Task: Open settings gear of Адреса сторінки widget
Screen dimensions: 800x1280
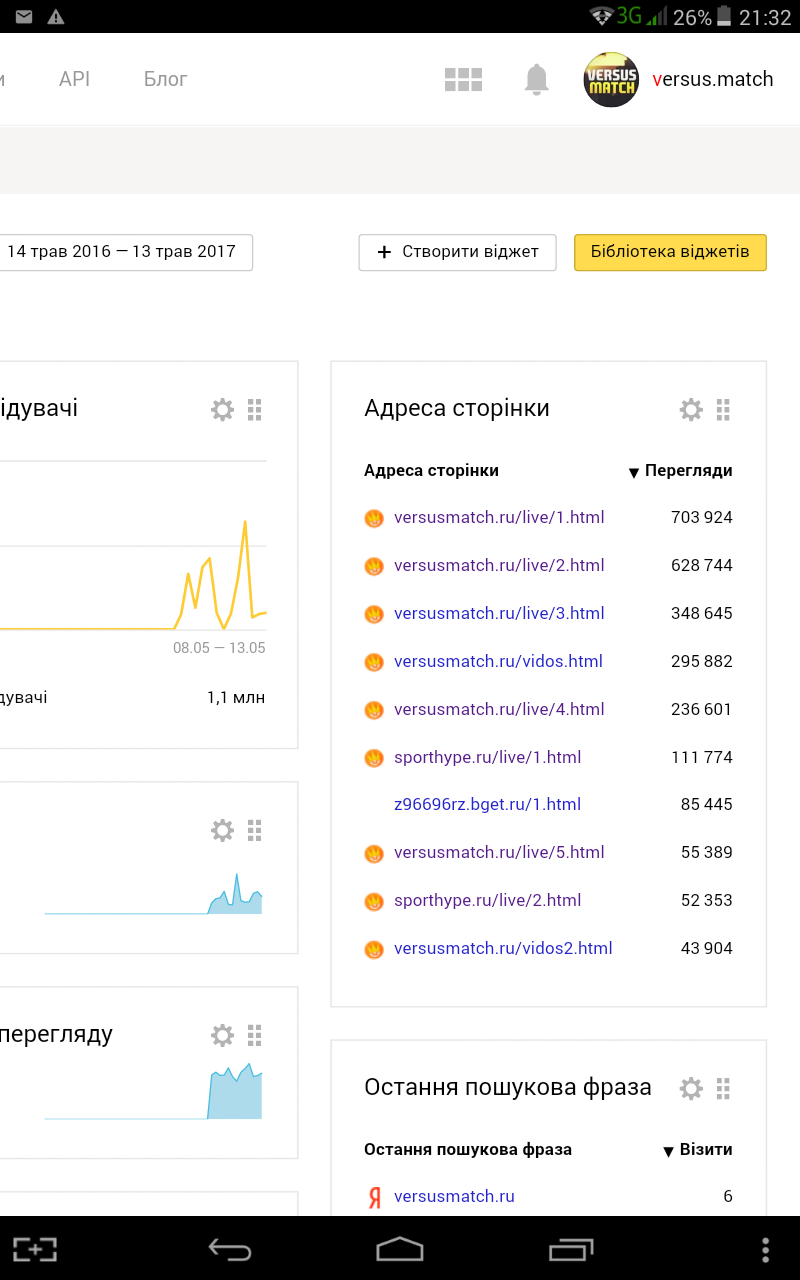Action: [x=691, y=409]
